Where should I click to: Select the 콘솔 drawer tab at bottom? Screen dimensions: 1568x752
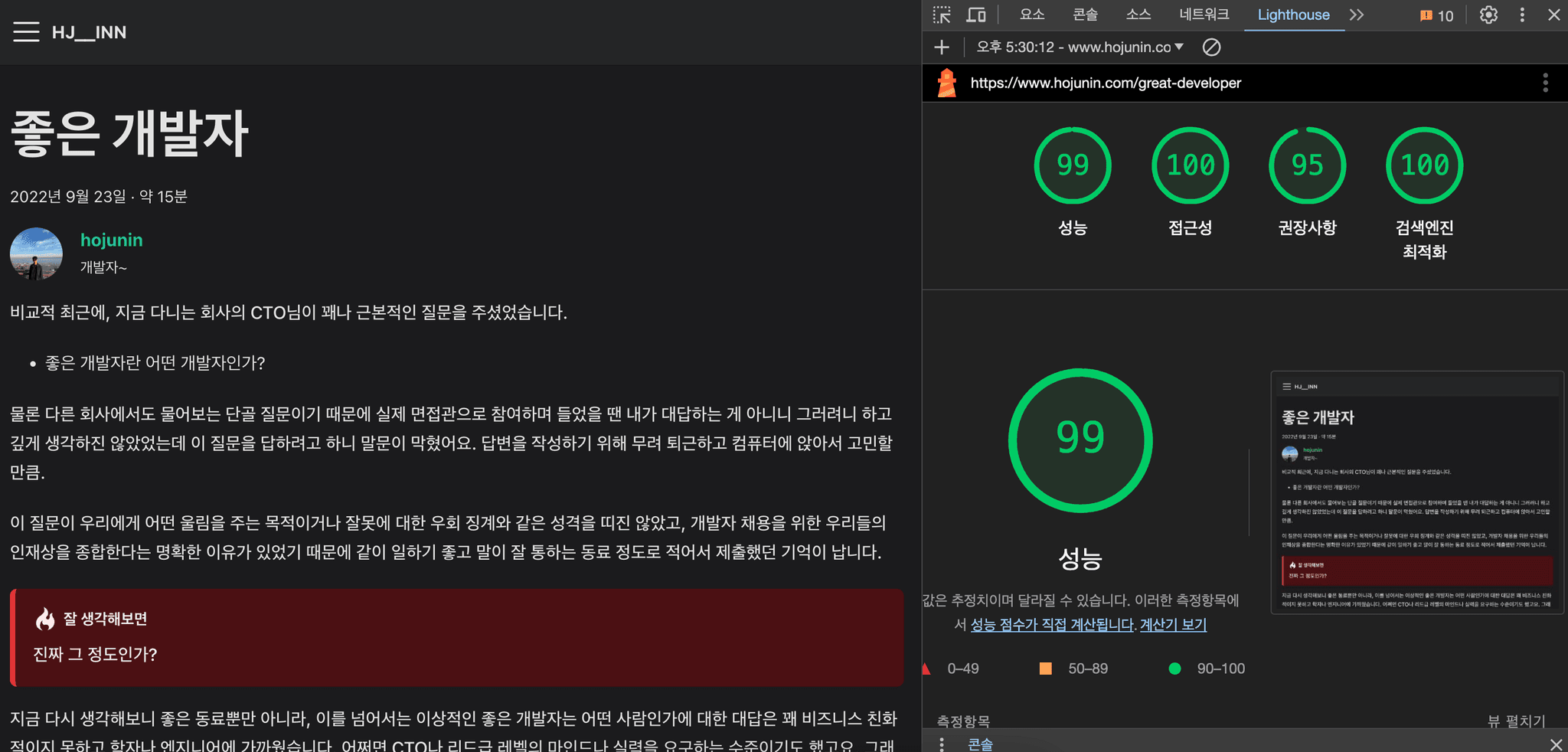point(980,744)
